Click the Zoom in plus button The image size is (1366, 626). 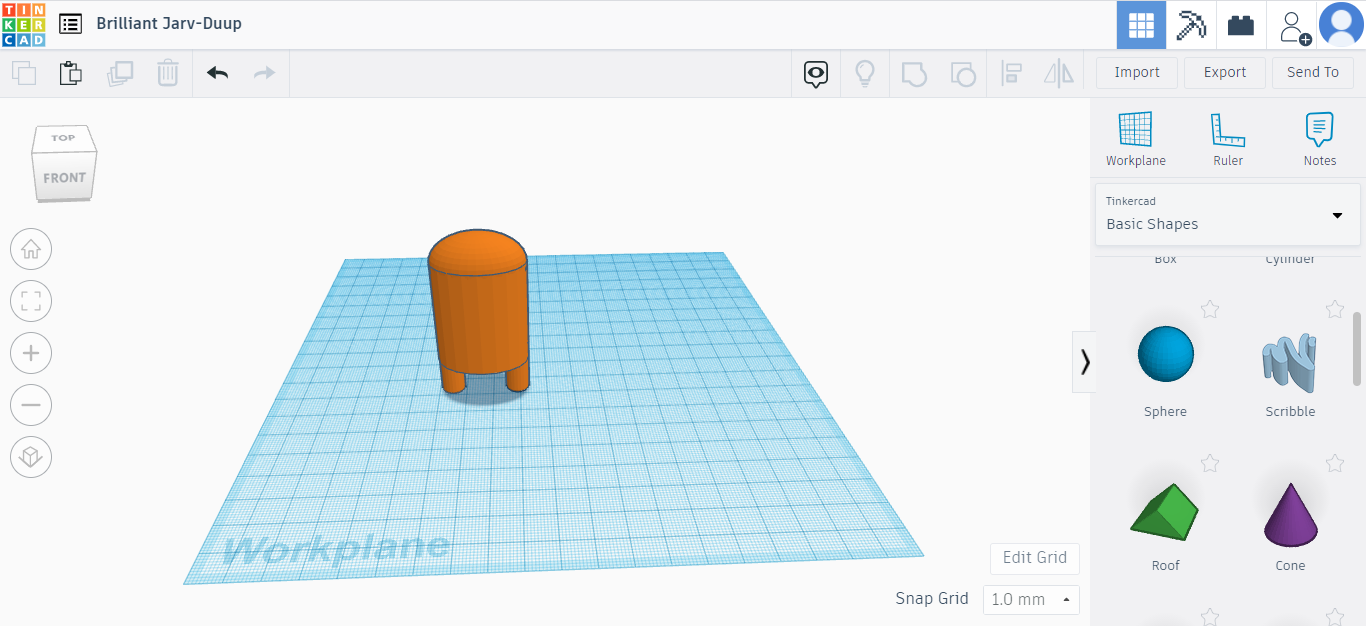pyautogui.click(x=30, y=353)
